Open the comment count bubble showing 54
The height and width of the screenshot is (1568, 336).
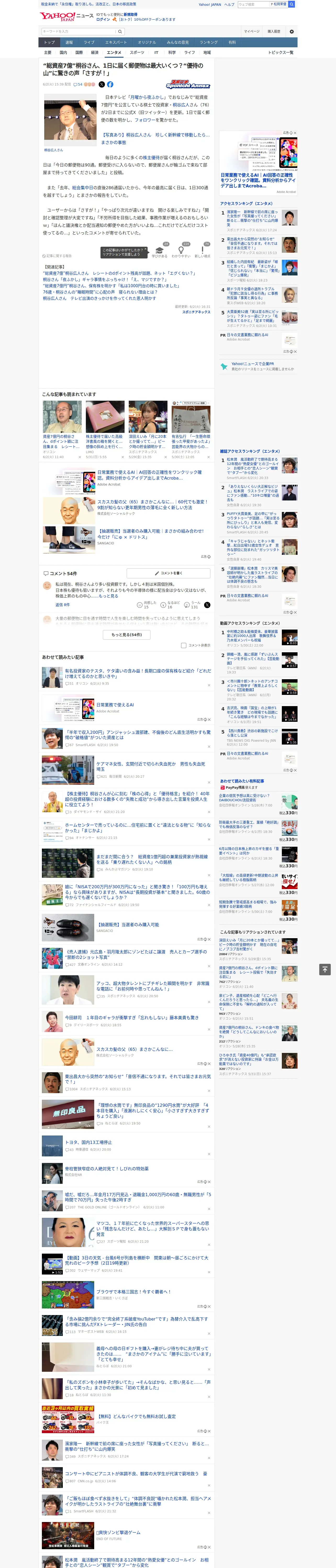pos(78,85)
